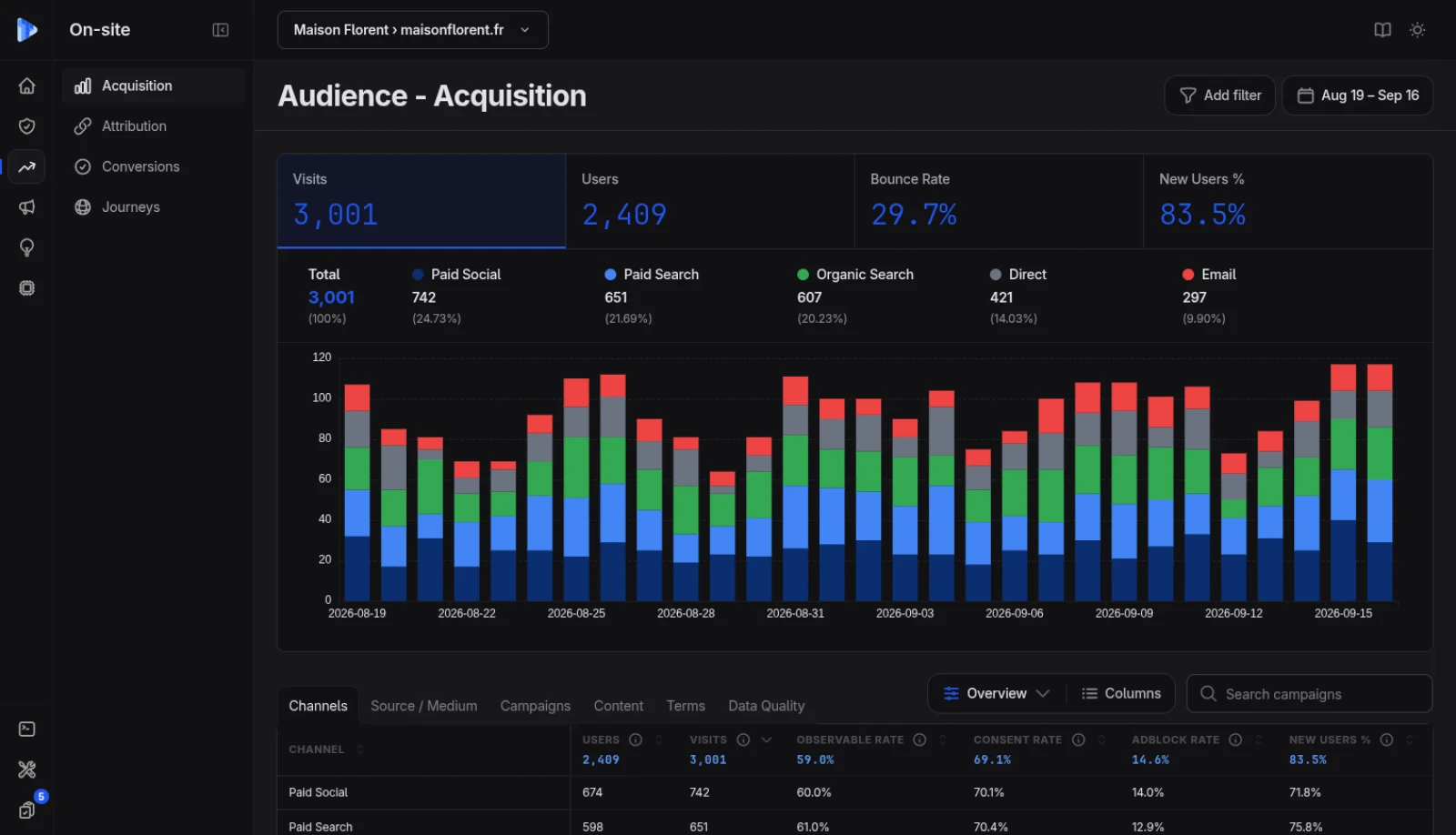
Task: Click the app logo
Action: 27,30
